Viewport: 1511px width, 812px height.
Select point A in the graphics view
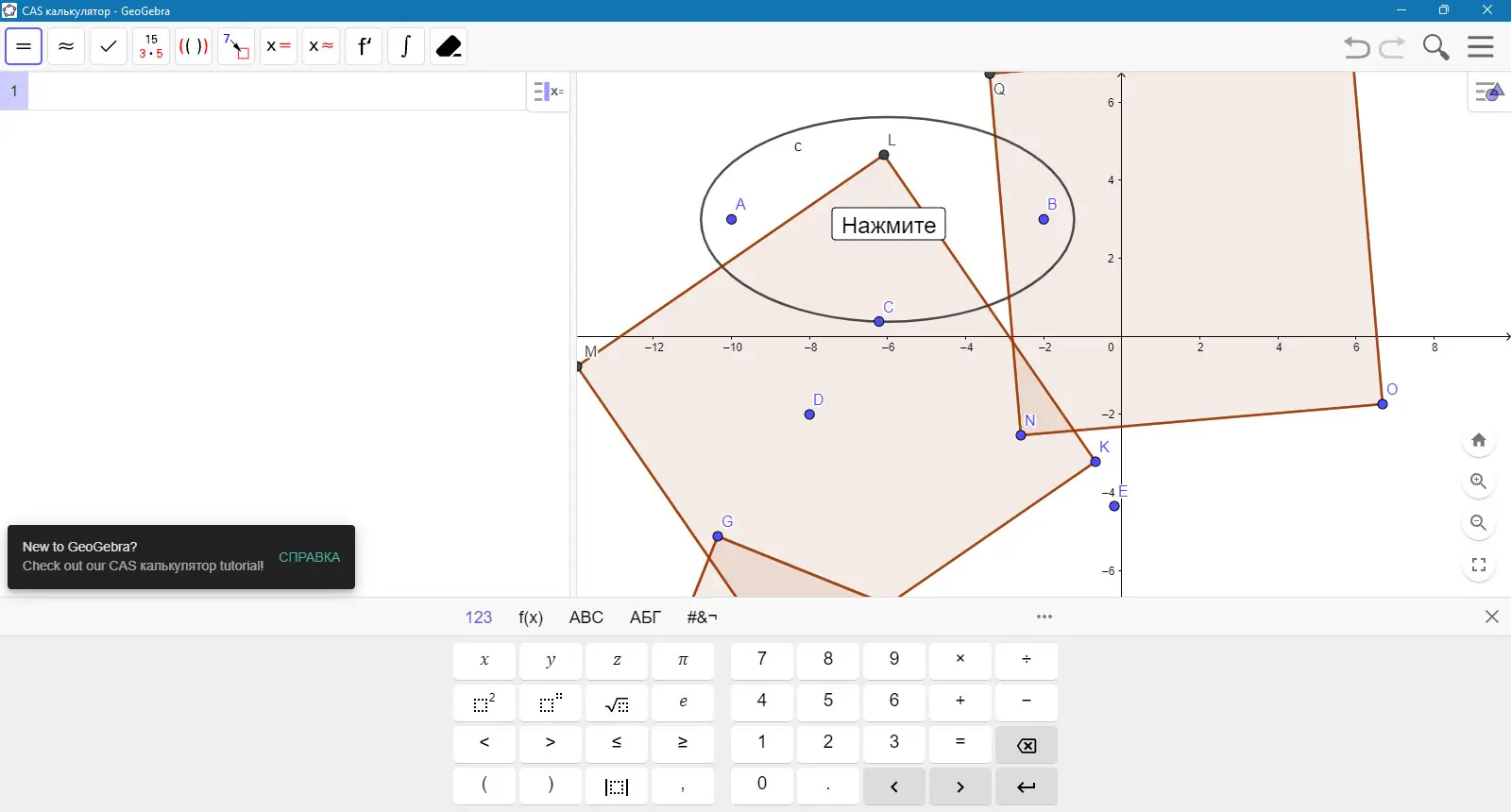click(x=732, y=219)
